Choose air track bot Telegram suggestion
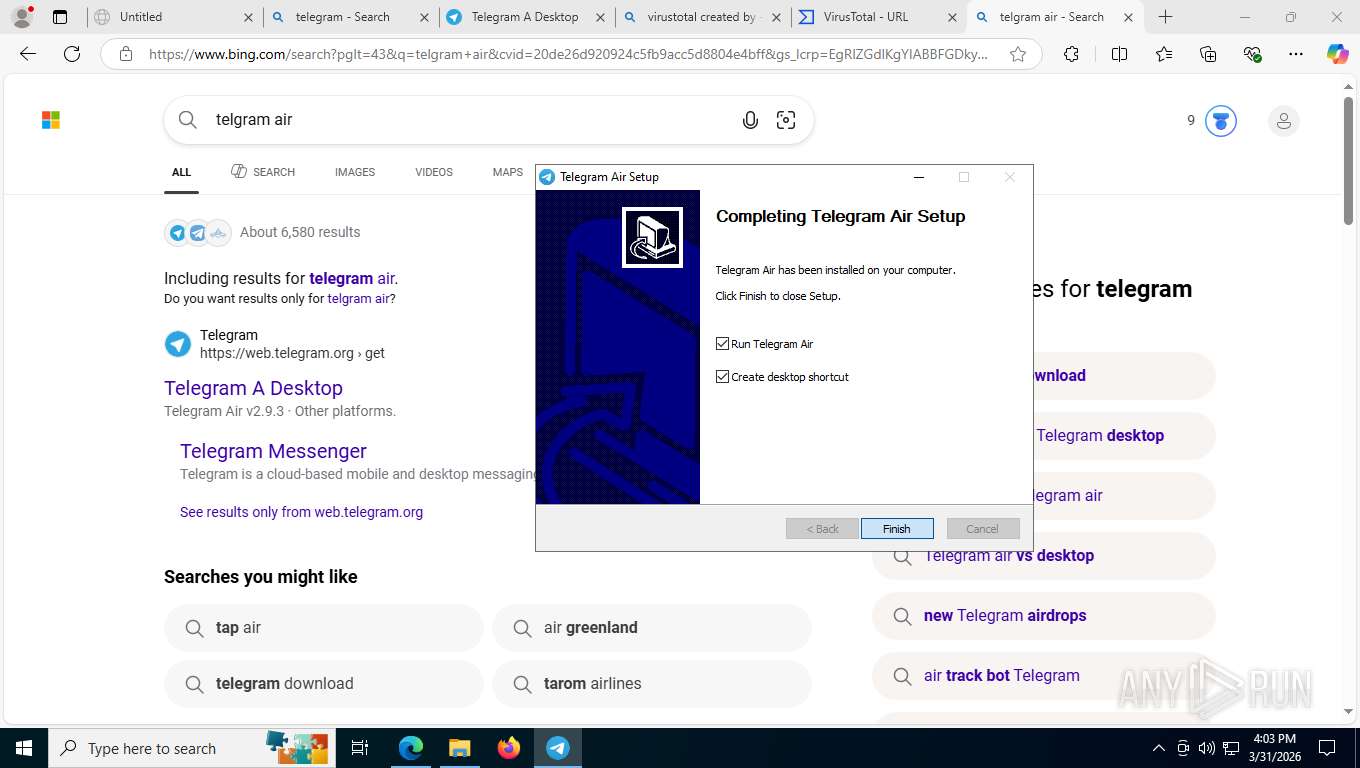Image resolution: width=1360 pixels, height=768 pixels. 1043,676
